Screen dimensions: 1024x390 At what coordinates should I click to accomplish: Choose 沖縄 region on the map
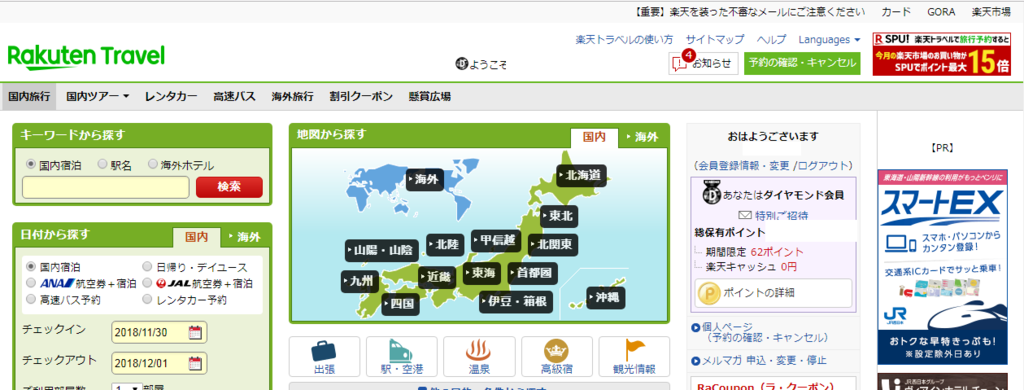tap(606, 297)
